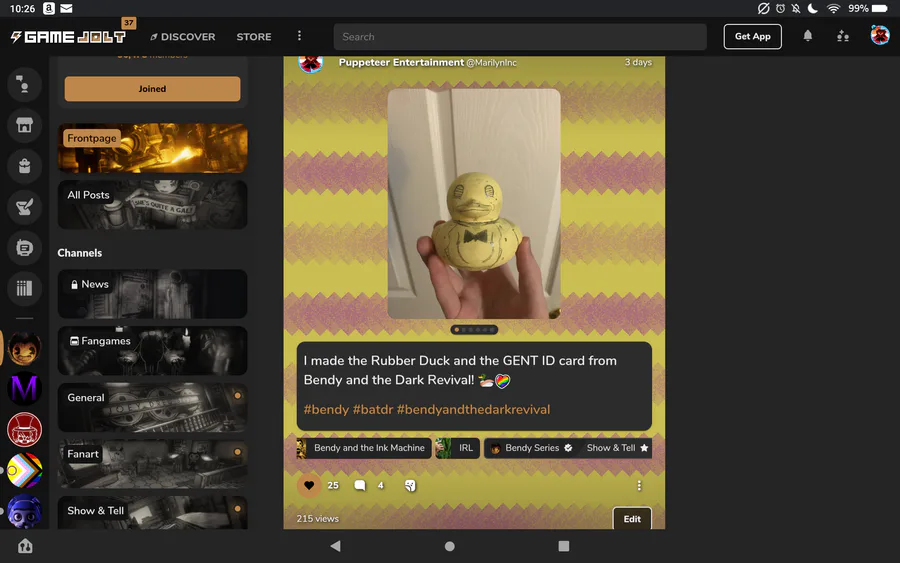The height and width of the screenshot is (563, 900).
Task: Open the mail notification in status bar
Action: tap(67, 9)
